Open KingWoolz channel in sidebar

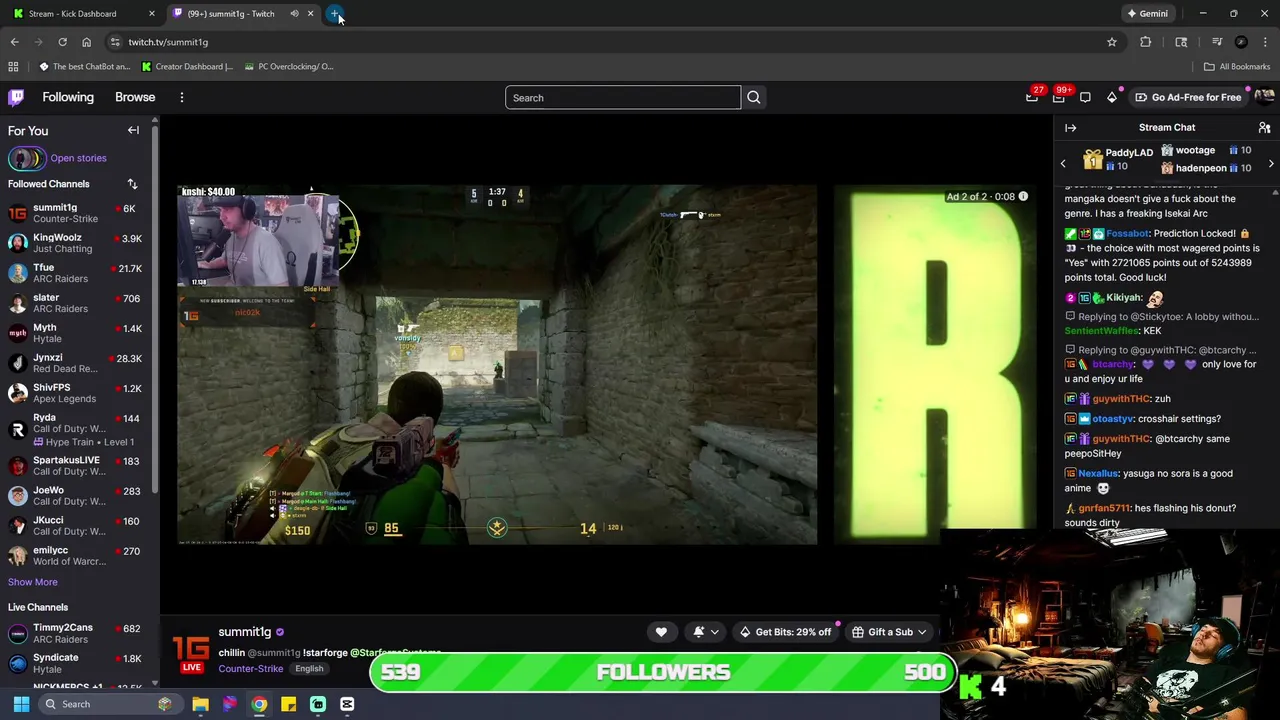[77, 243]
